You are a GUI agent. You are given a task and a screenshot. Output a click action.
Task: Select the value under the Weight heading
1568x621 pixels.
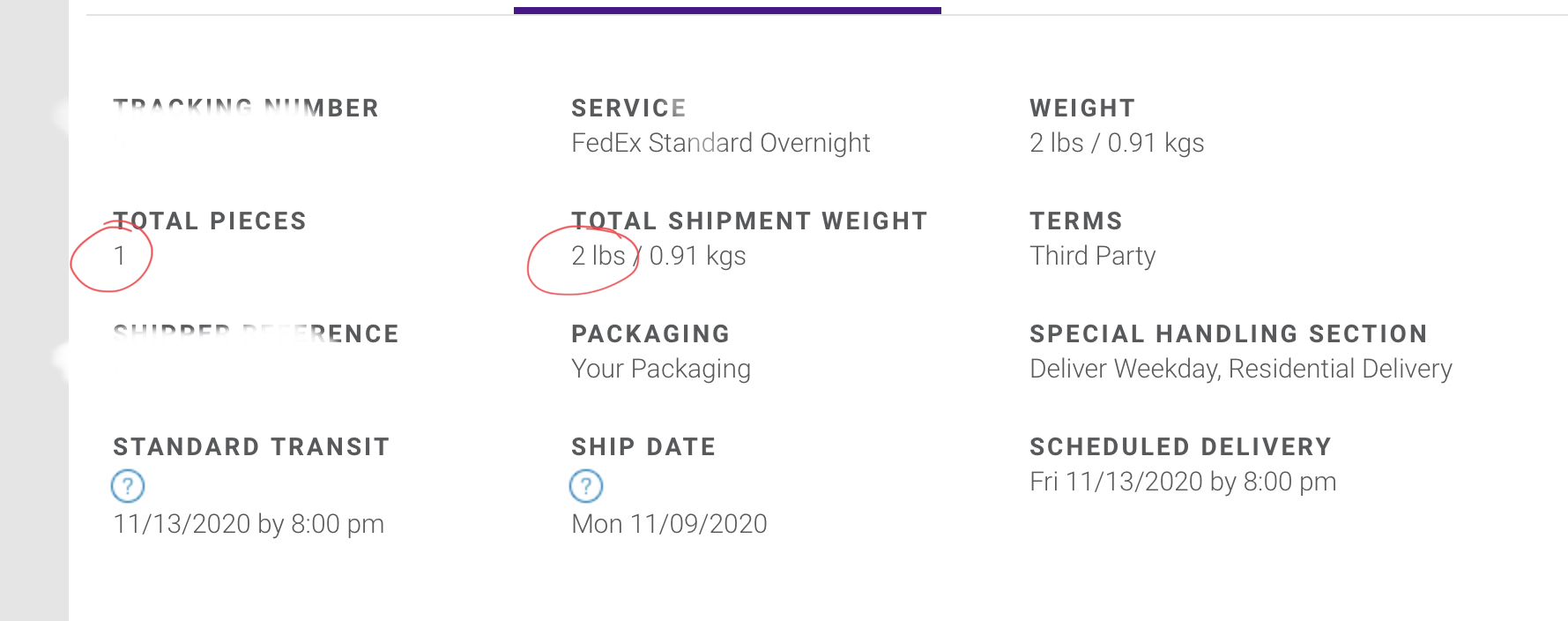coord(1116,143)
